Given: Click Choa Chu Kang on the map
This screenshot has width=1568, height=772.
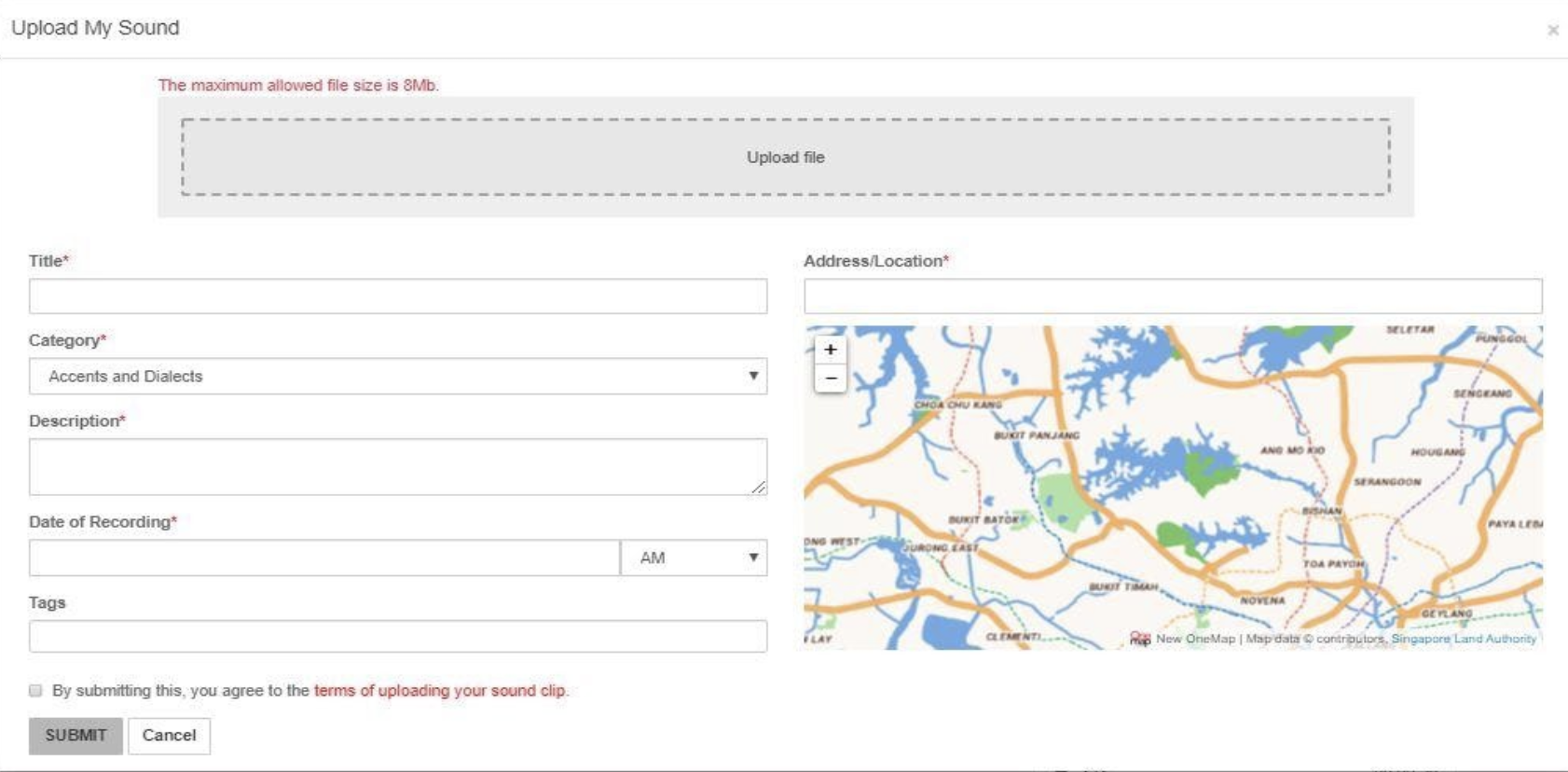Looking at the screenshot, I should 957,405.
